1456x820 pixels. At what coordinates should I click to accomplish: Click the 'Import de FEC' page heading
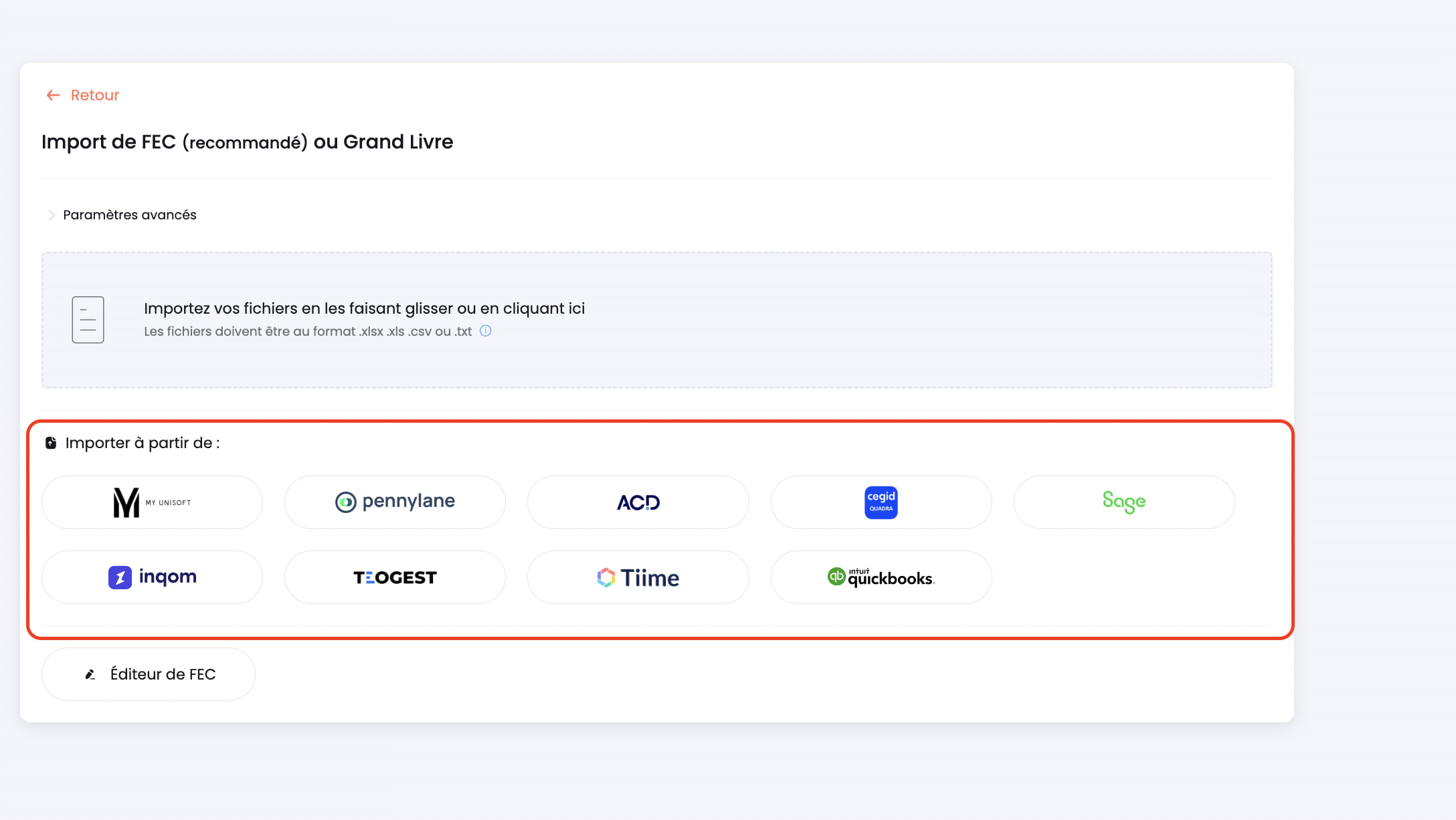coord(247,142)
